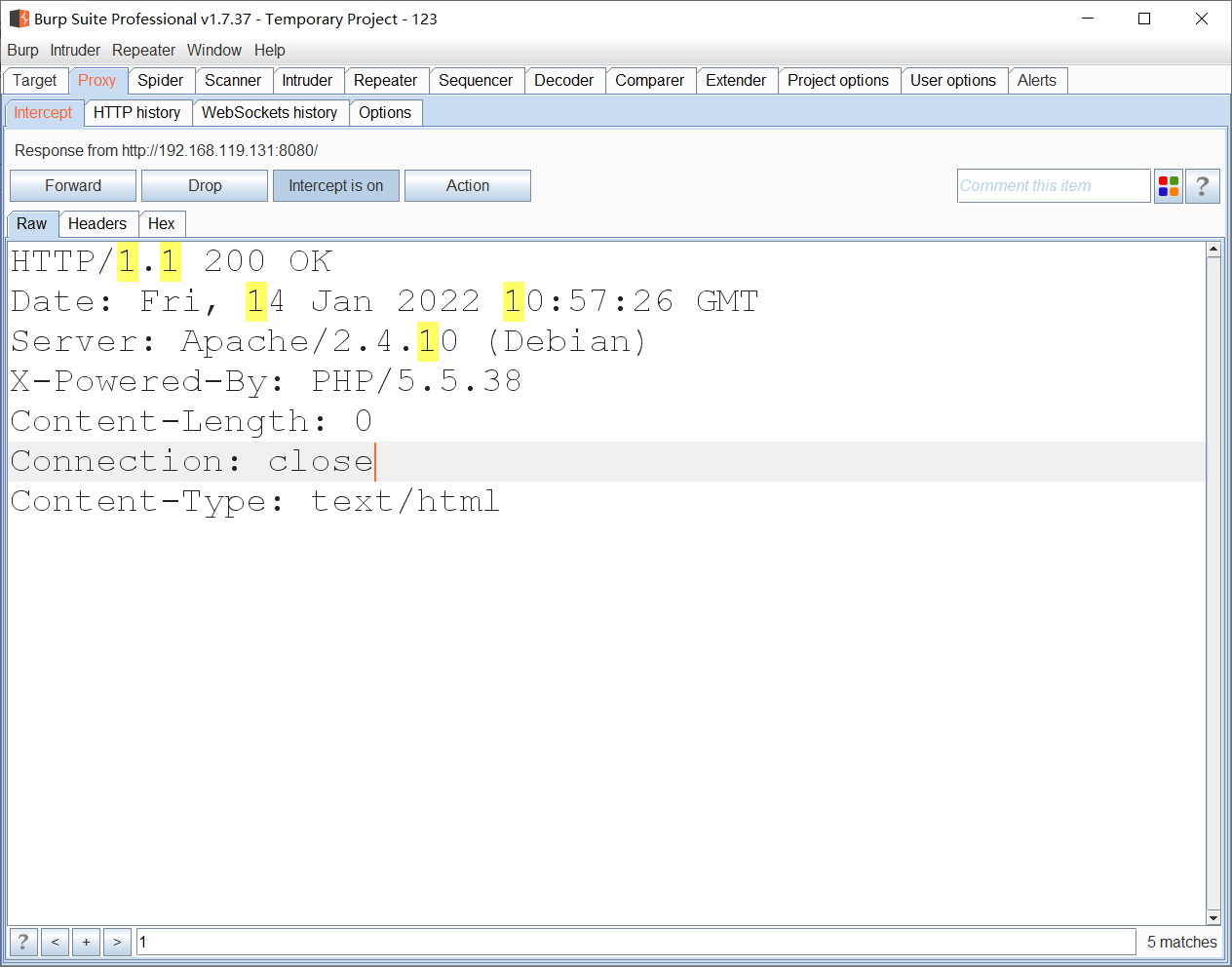Screen dimensions: 1232x967
Task: Open the help question mark near comment field
Action: coord(1202,185)
